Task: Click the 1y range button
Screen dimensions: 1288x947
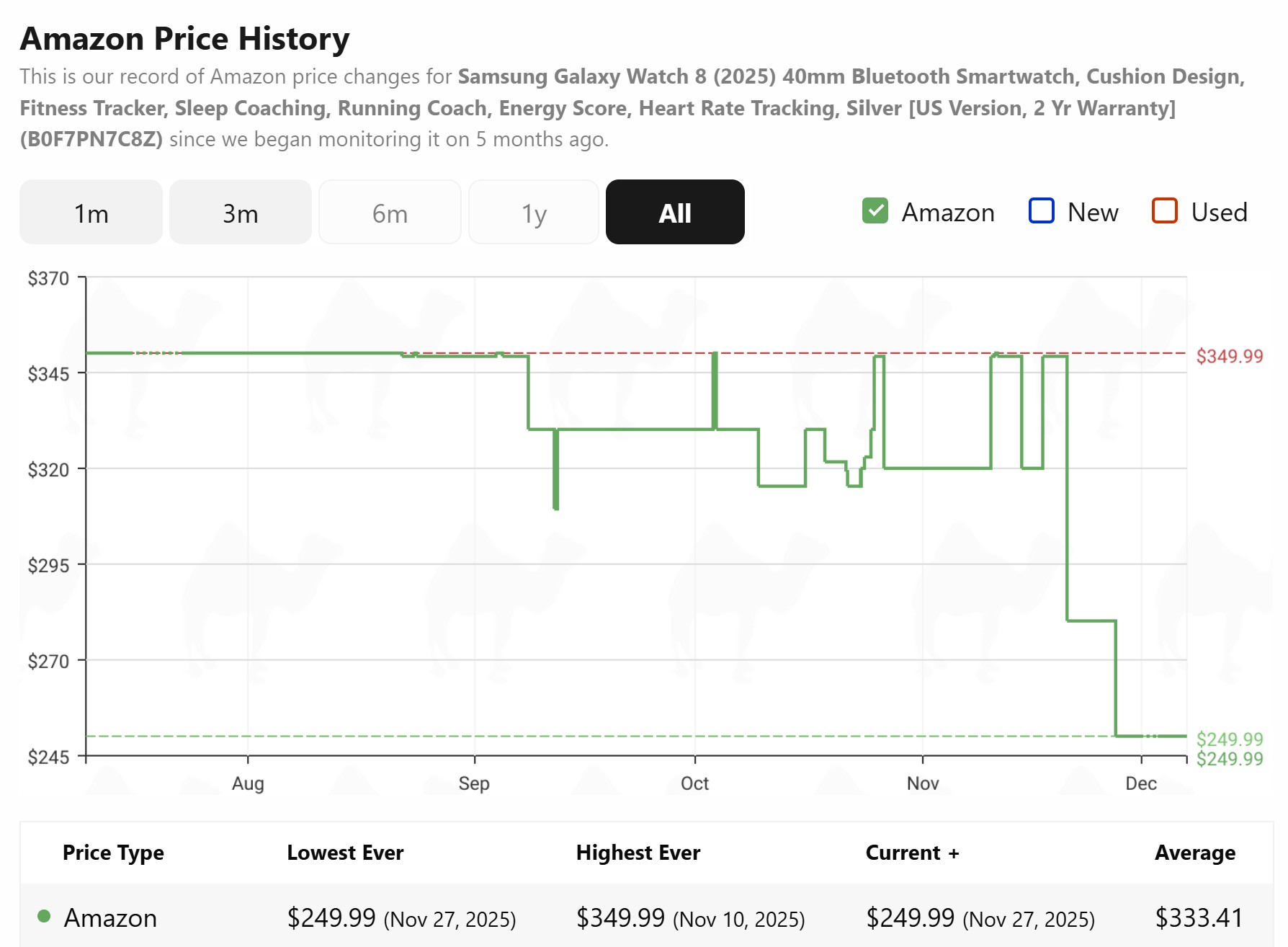Action: [534, 213]
